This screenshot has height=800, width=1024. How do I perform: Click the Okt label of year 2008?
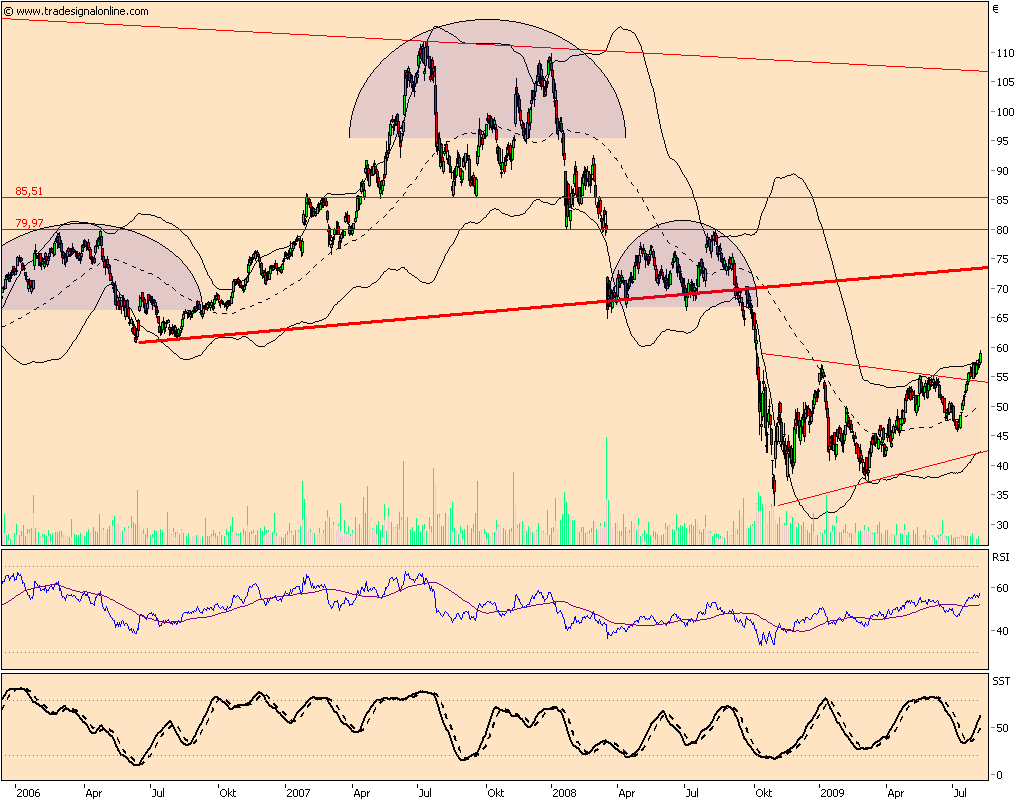click(x=763, y=793)
